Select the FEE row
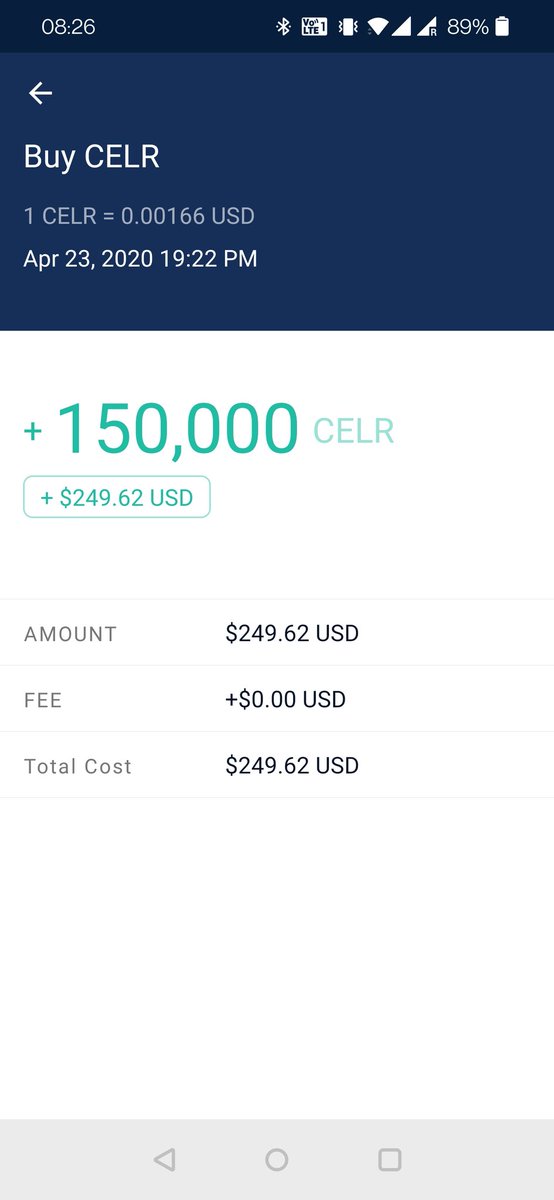The width and height of the screenshot is (554, 1200). click(x=277, y=699)
